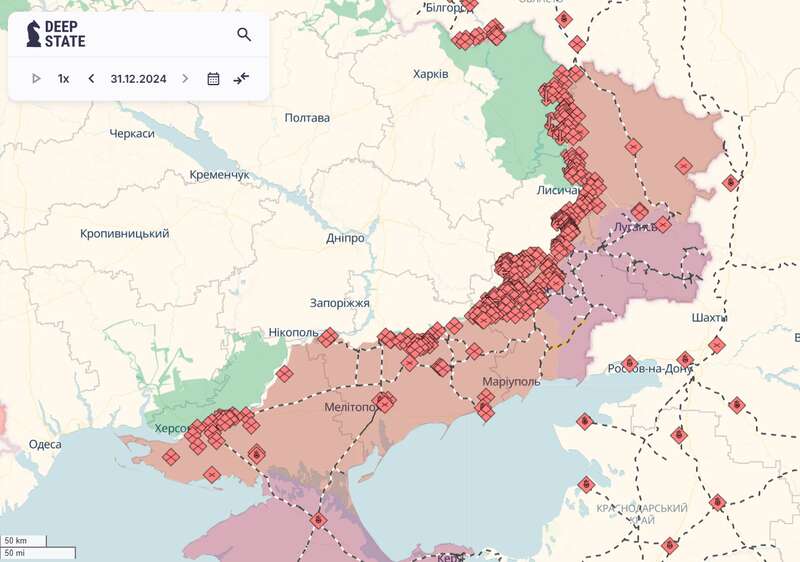This screenshot has height=562, width=800.
Task: Start timeline playback with play button
Action: pyautogui.click(x=36, y=78)
